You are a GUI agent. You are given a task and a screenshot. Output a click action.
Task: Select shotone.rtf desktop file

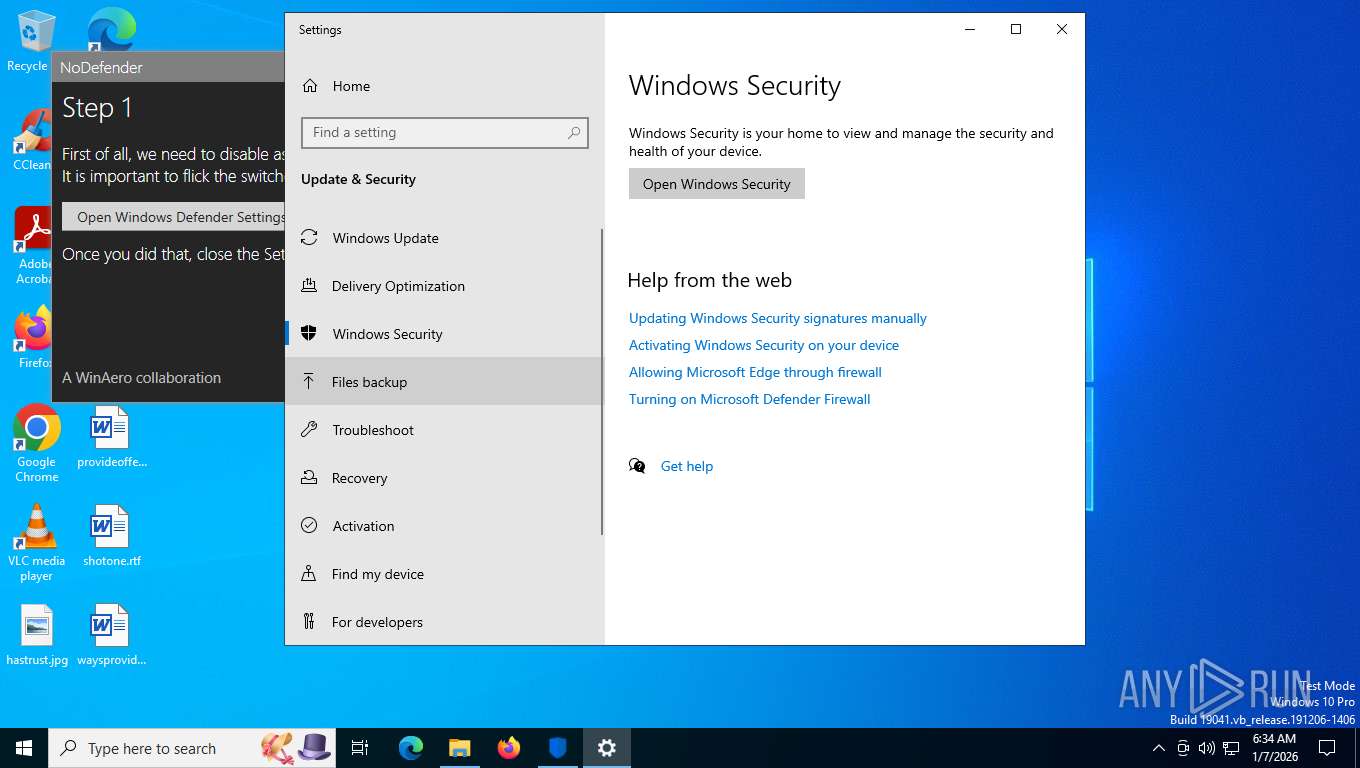click(111, 537)
